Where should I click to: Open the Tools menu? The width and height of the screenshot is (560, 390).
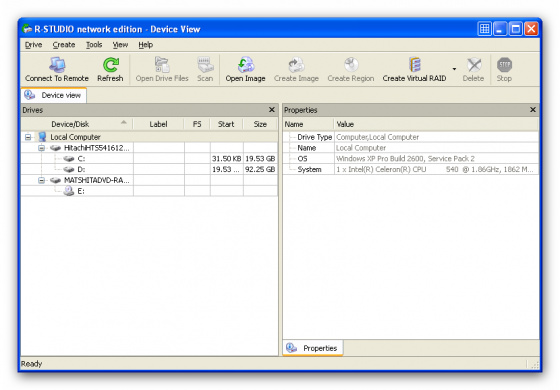(94, 45)
